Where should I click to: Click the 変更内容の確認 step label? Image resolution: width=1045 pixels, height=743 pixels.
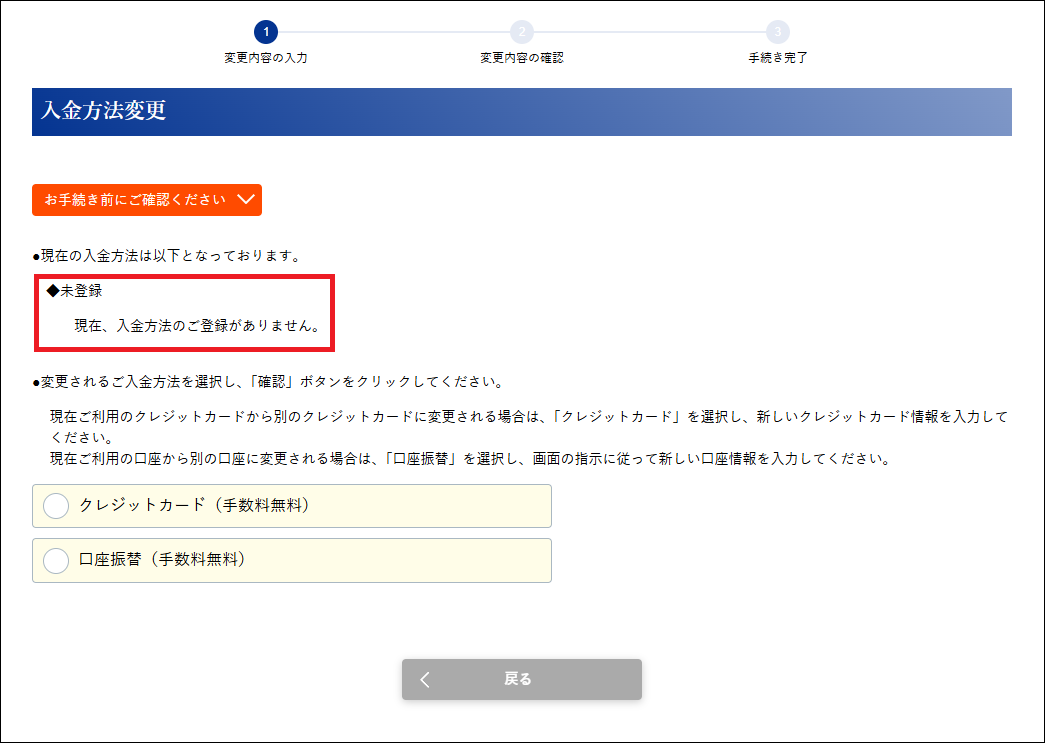tap(521, 58)
